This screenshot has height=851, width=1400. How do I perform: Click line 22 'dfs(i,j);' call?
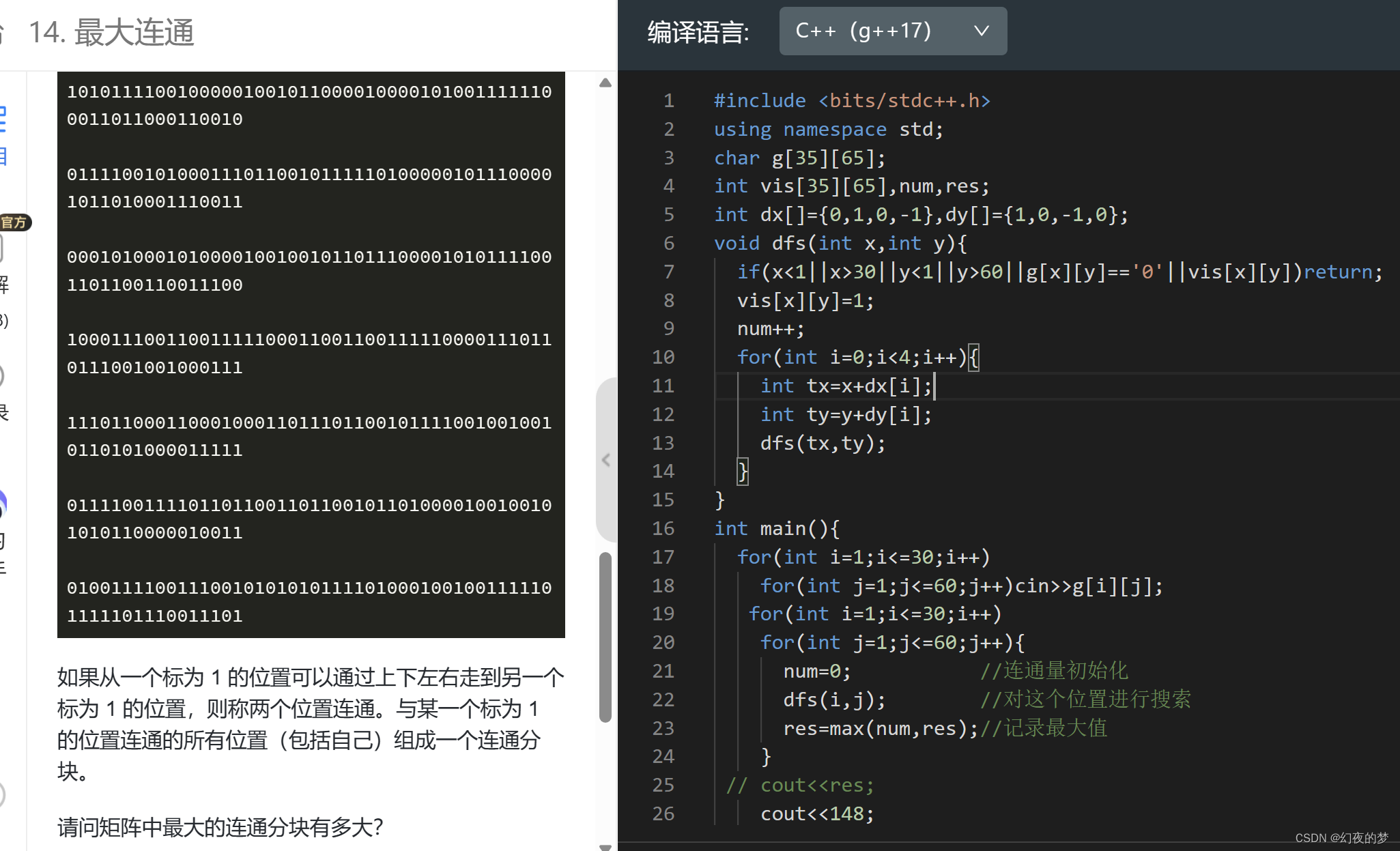(x=835, y=700)
